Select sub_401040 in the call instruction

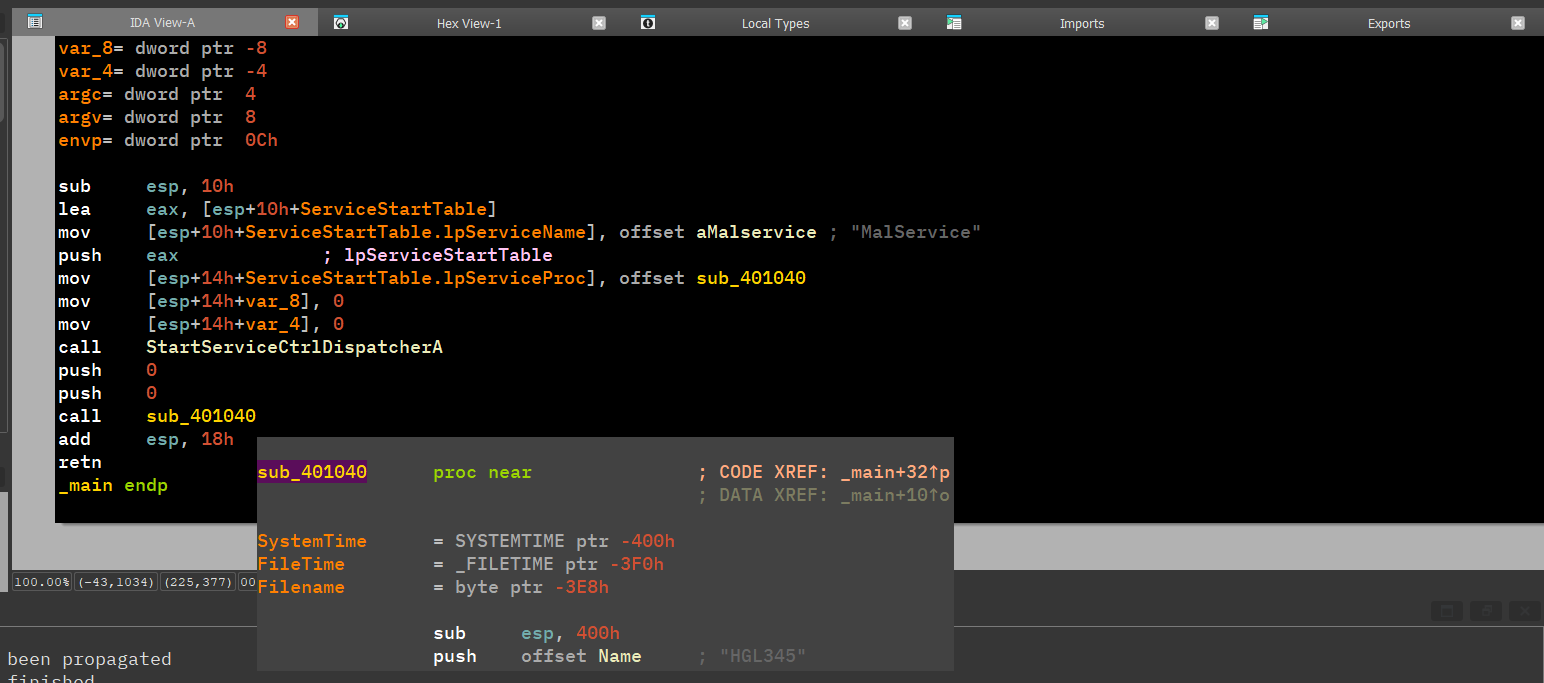pos(201,416)
